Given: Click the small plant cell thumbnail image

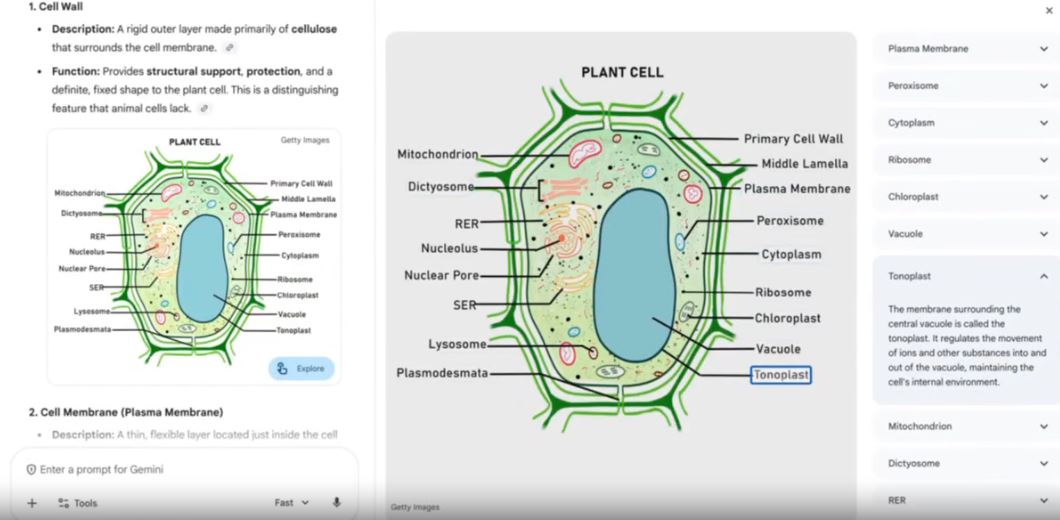Looking at the screenshot, I should tap(194, 256).
